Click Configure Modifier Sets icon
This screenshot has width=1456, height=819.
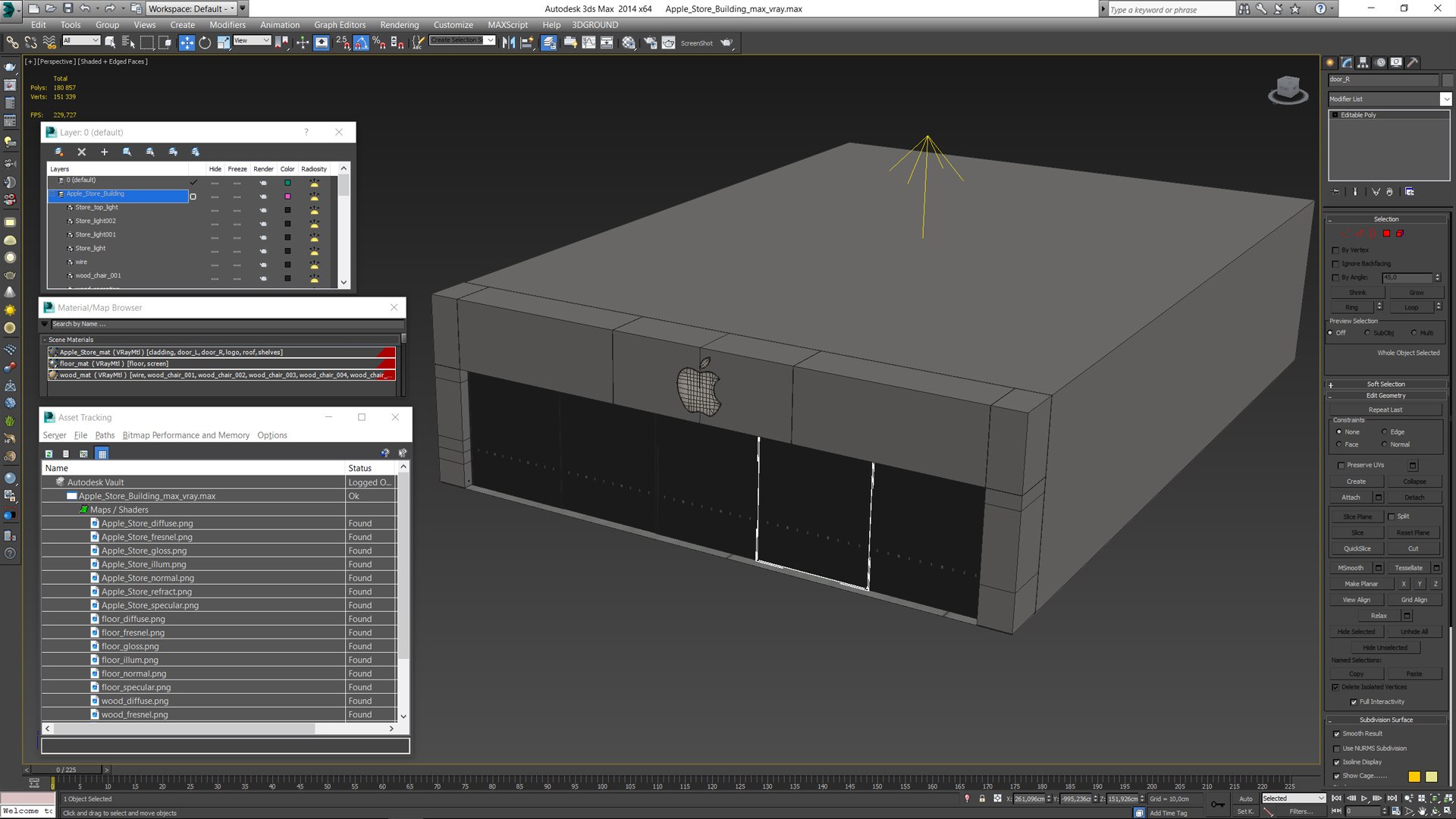click(x=1409, y=192)
